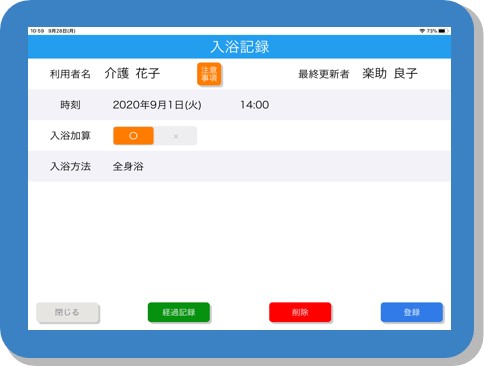
Task: Tap the last updater name 楽助 良子
Action: click(390, 73)
